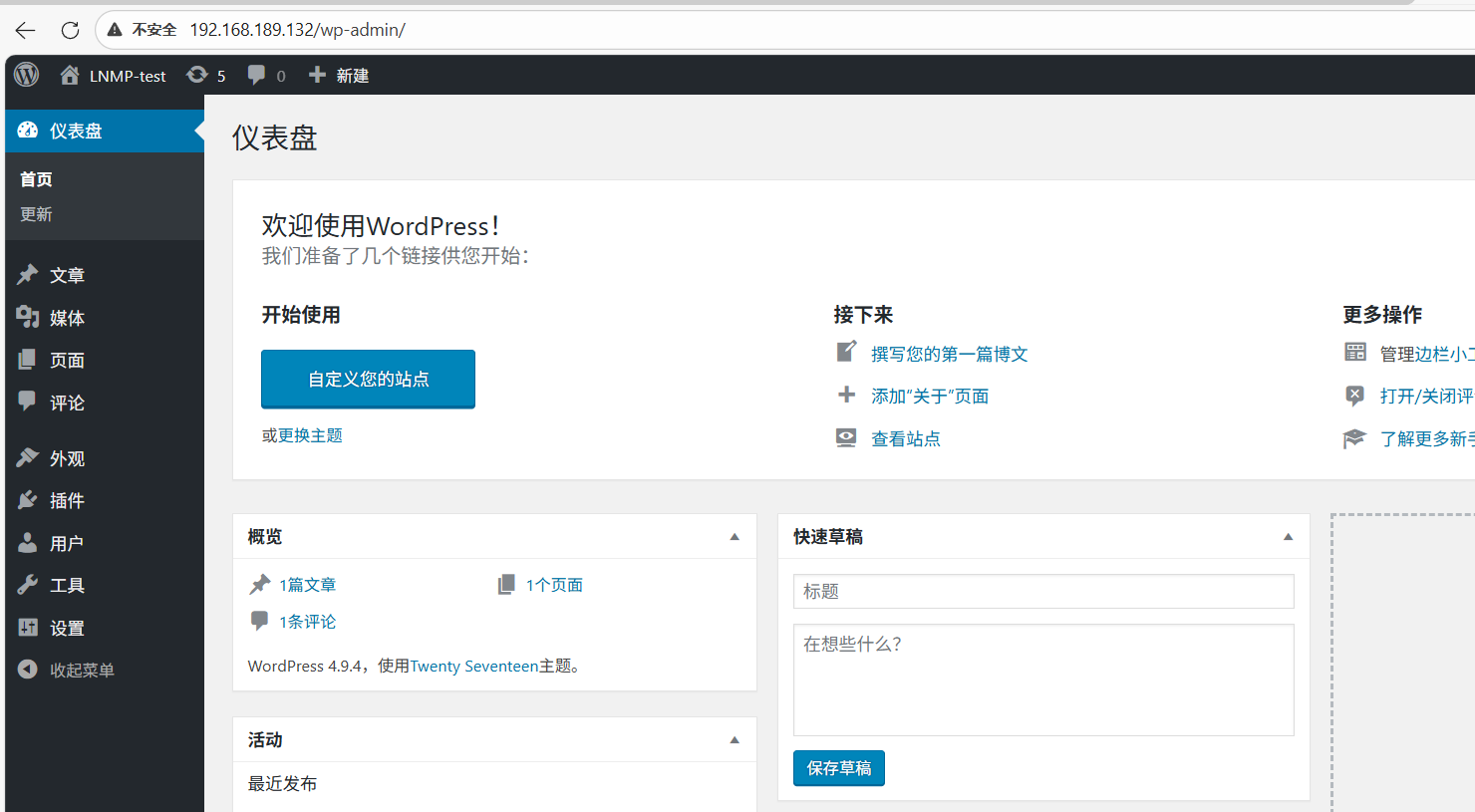Click the comment bubble icon for 评论
The width and height of the screenshot is (1475, 812).
(x=28, y=402)
